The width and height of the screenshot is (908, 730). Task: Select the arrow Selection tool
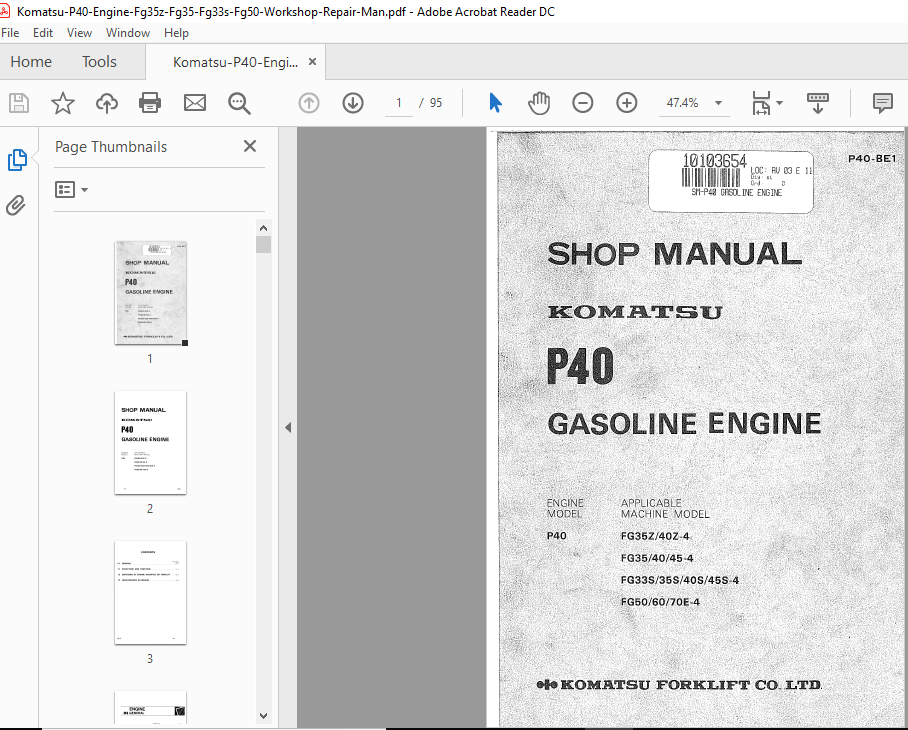coord(495,103)
